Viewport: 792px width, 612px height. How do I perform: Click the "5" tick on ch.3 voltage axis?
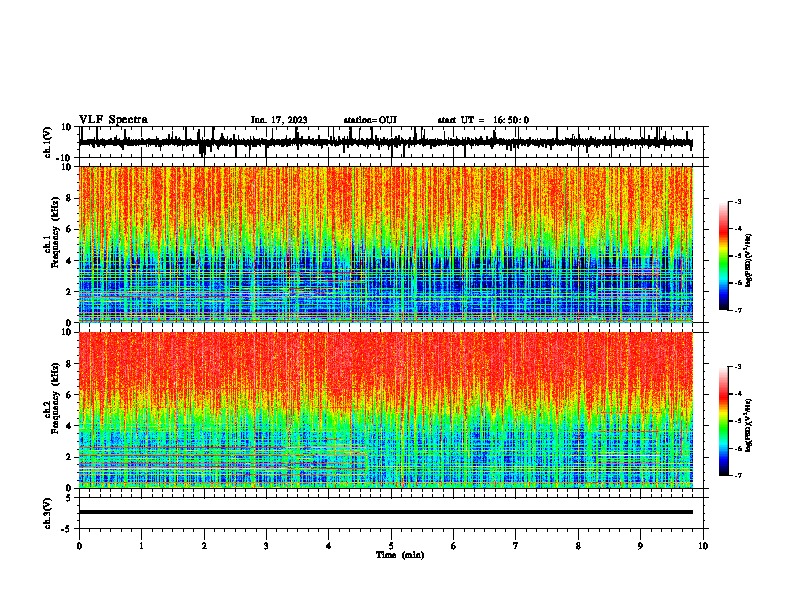pos(69,498)
